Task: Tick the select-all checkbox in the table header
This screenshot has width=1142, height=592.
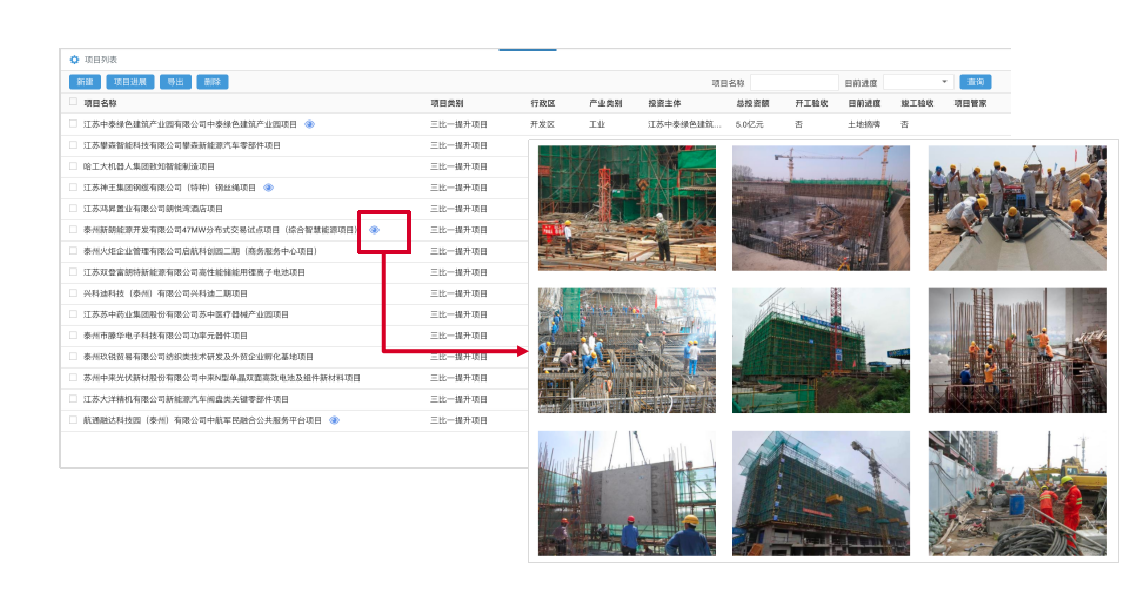Action: (x=73, y=102)
